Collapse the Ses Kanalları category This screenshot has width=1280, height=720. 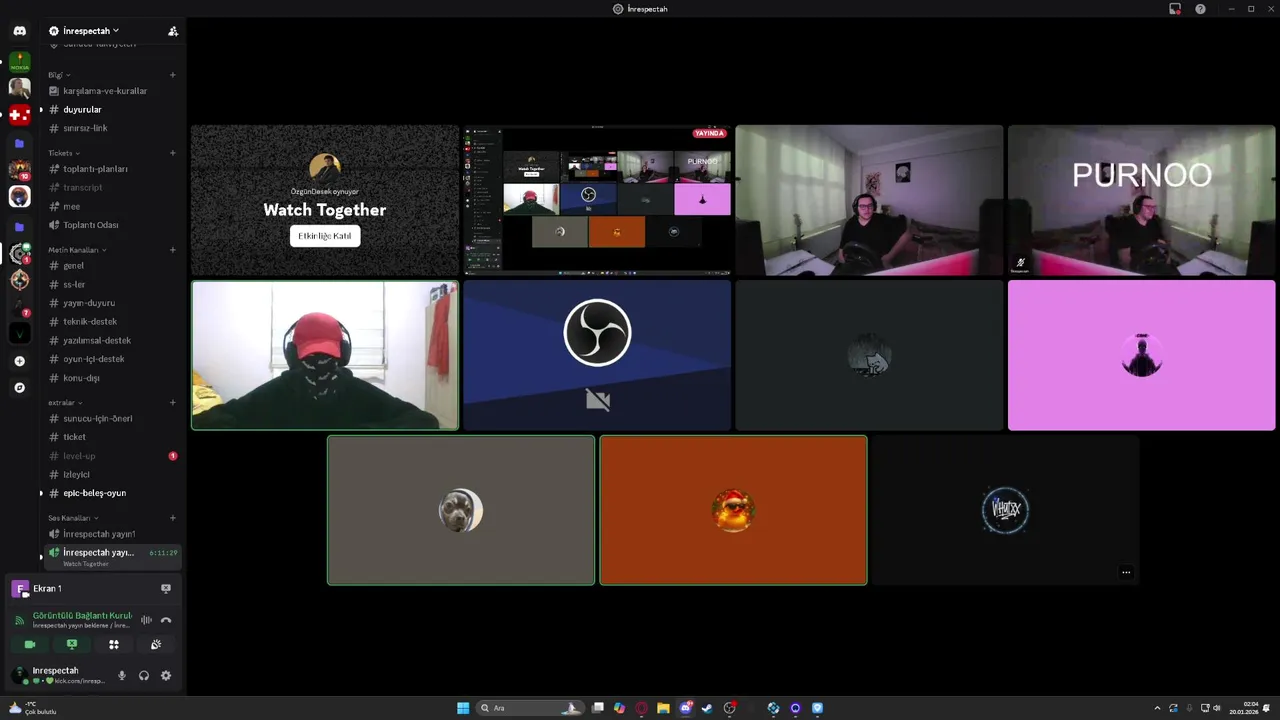coord(72,518)
